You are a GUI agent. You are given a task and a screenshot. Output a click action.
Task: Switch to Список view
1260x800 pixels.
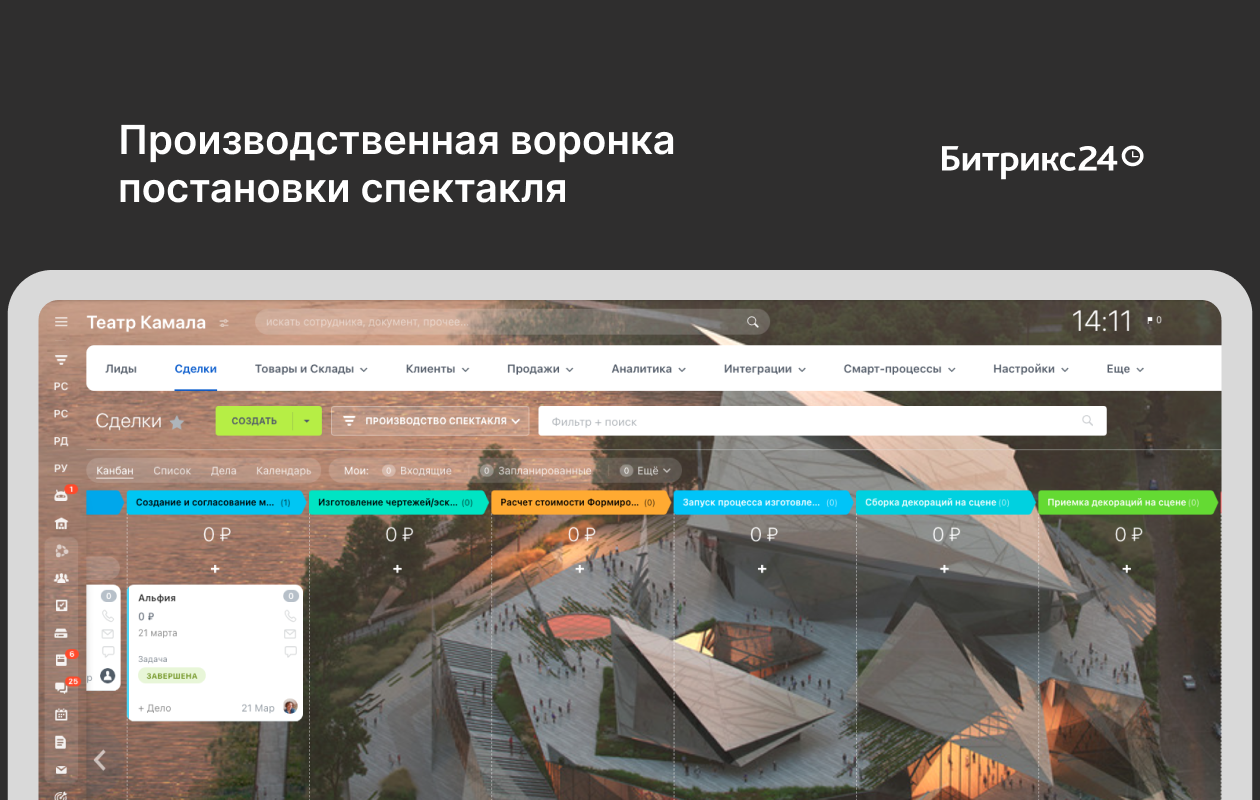172,470
